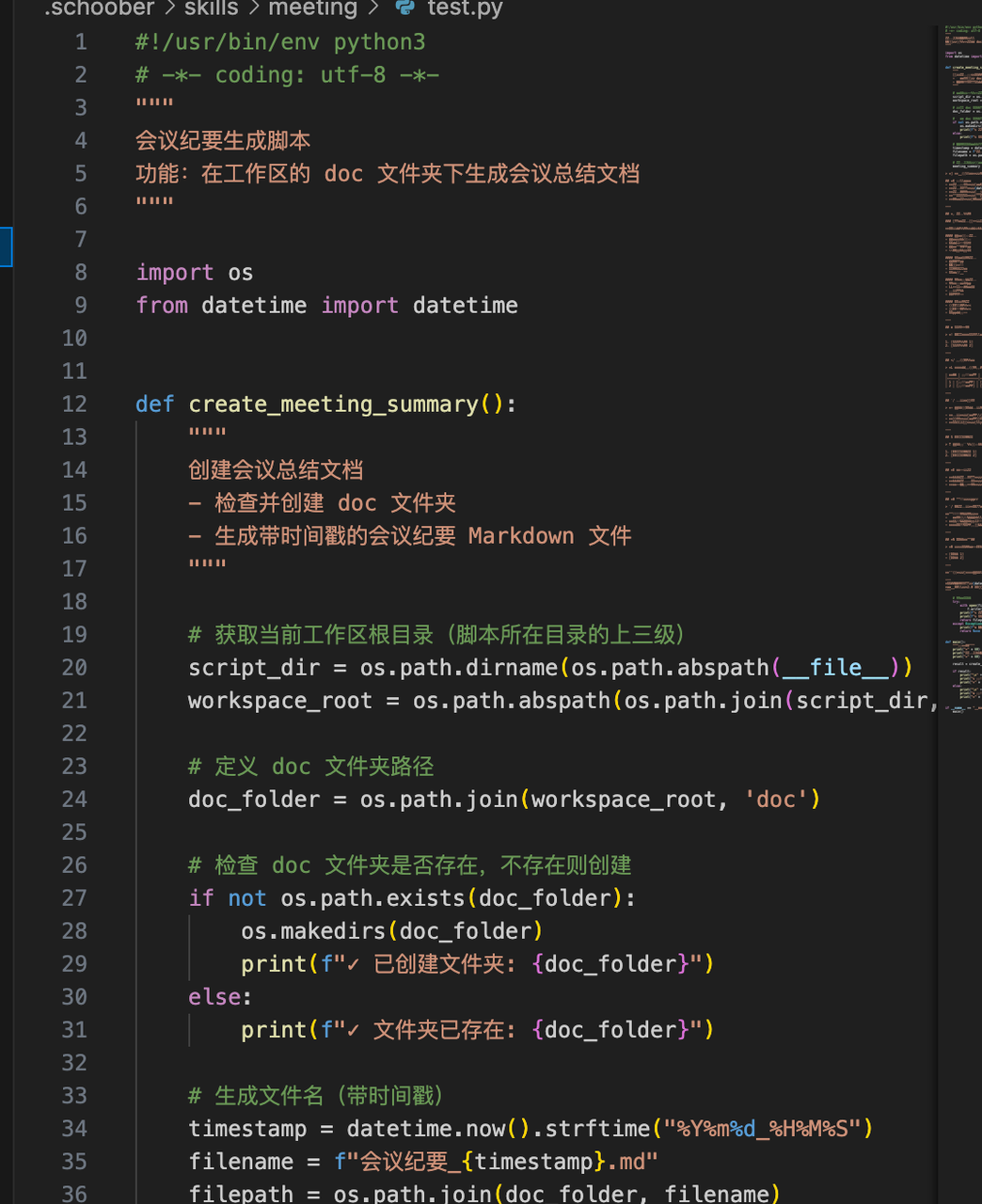
Task: Click the __file__ token on line 20
Action: (835, 668)
